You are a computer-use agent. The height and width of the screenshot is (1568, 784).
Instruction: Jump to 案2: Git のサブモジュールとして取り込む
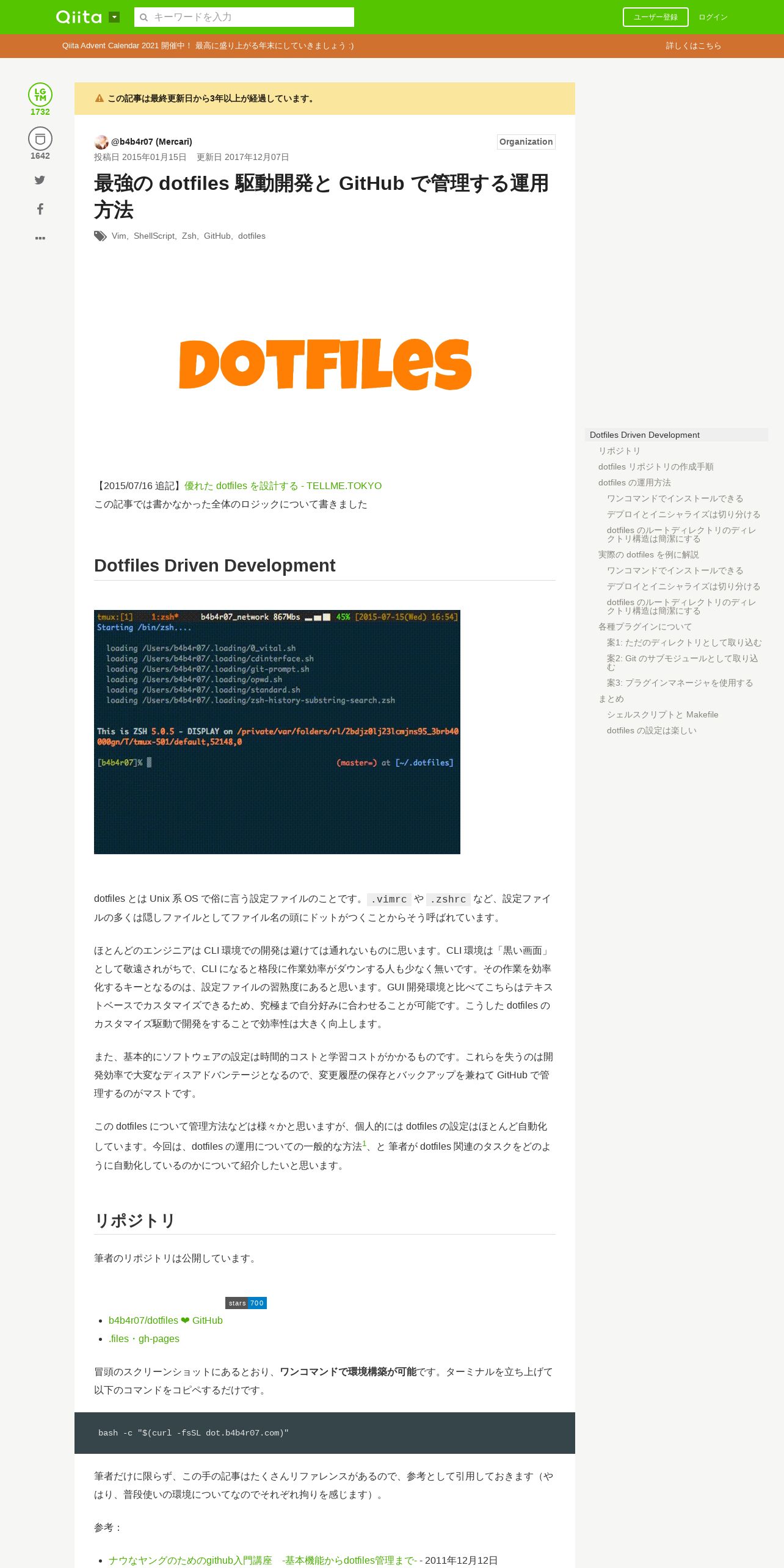[x=683, y=662]
